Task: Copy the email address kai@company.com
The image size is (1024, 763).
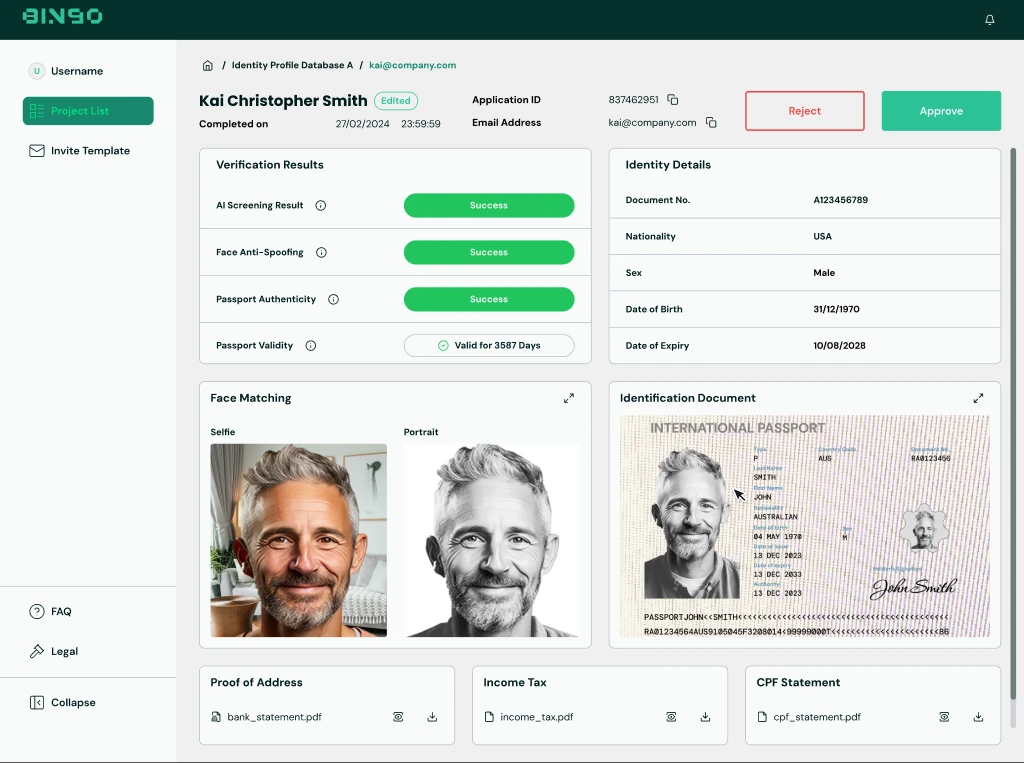Action: (711, 123)
